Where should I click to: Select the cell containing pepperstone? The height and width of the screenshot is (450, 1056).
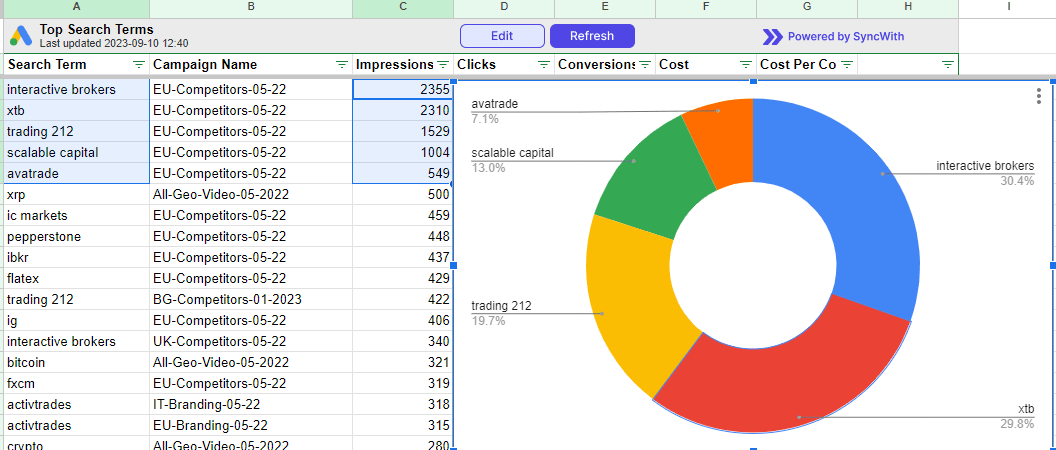[x=44, y=237]
